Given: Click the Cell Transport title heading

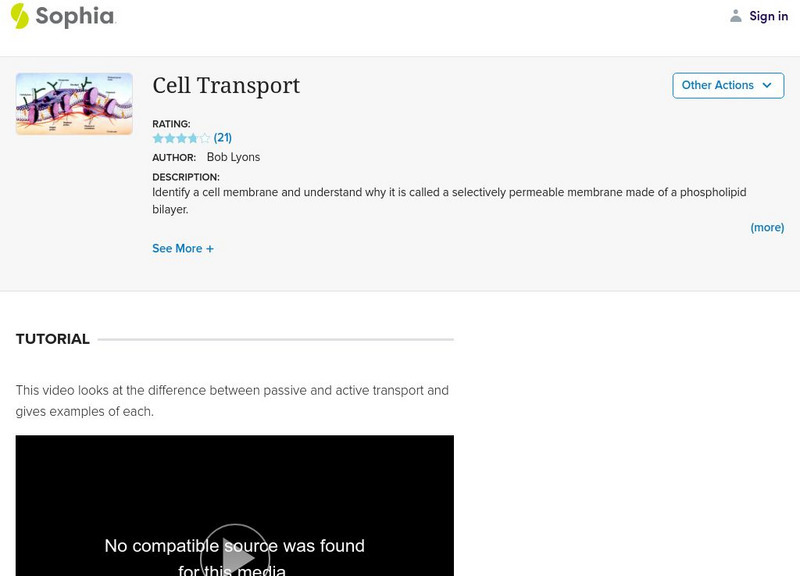Looking at the screenshot, I should 226,86.
